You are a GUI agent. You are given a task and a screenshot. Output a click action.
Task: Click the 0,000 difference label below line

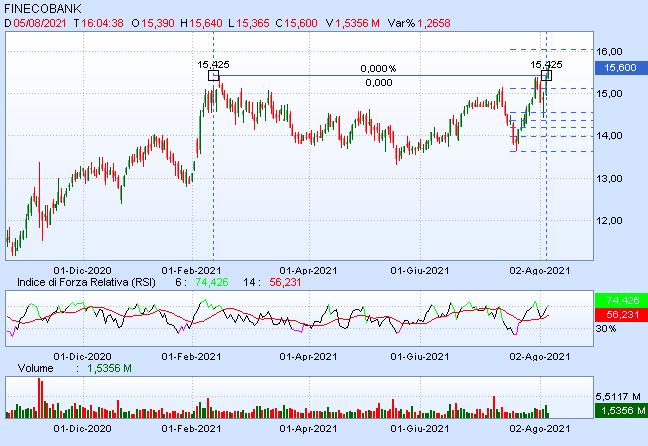(x=379, y=83)
